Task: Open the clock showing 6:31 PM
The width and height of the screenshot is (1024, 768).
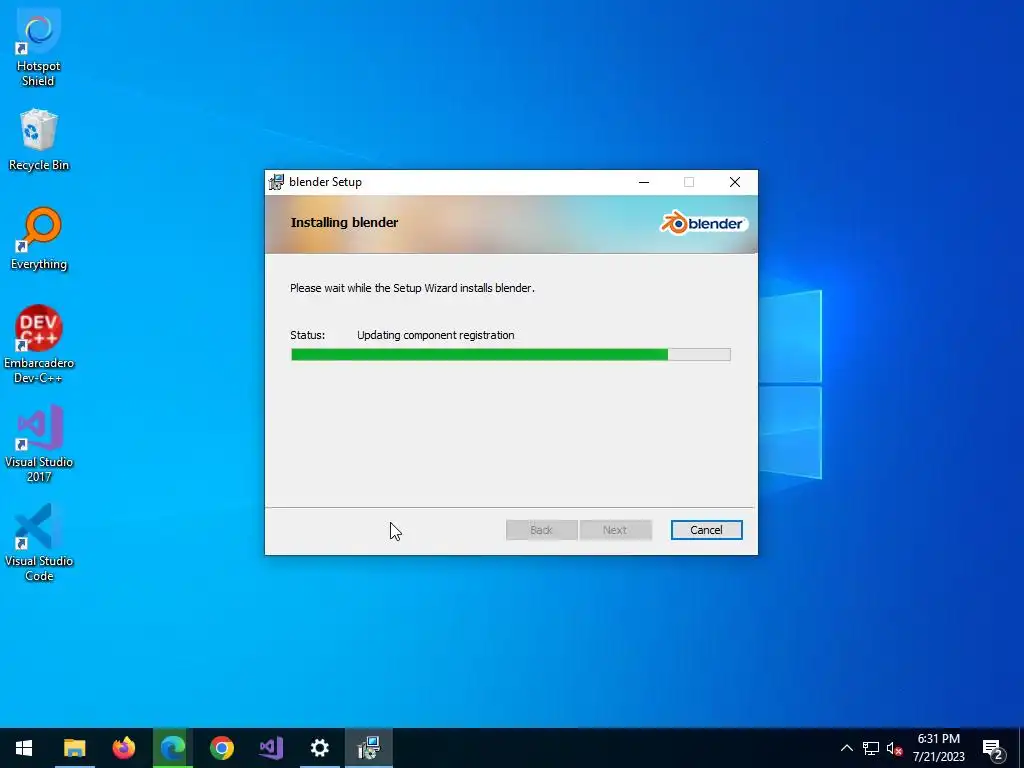Action: point(938,748)
